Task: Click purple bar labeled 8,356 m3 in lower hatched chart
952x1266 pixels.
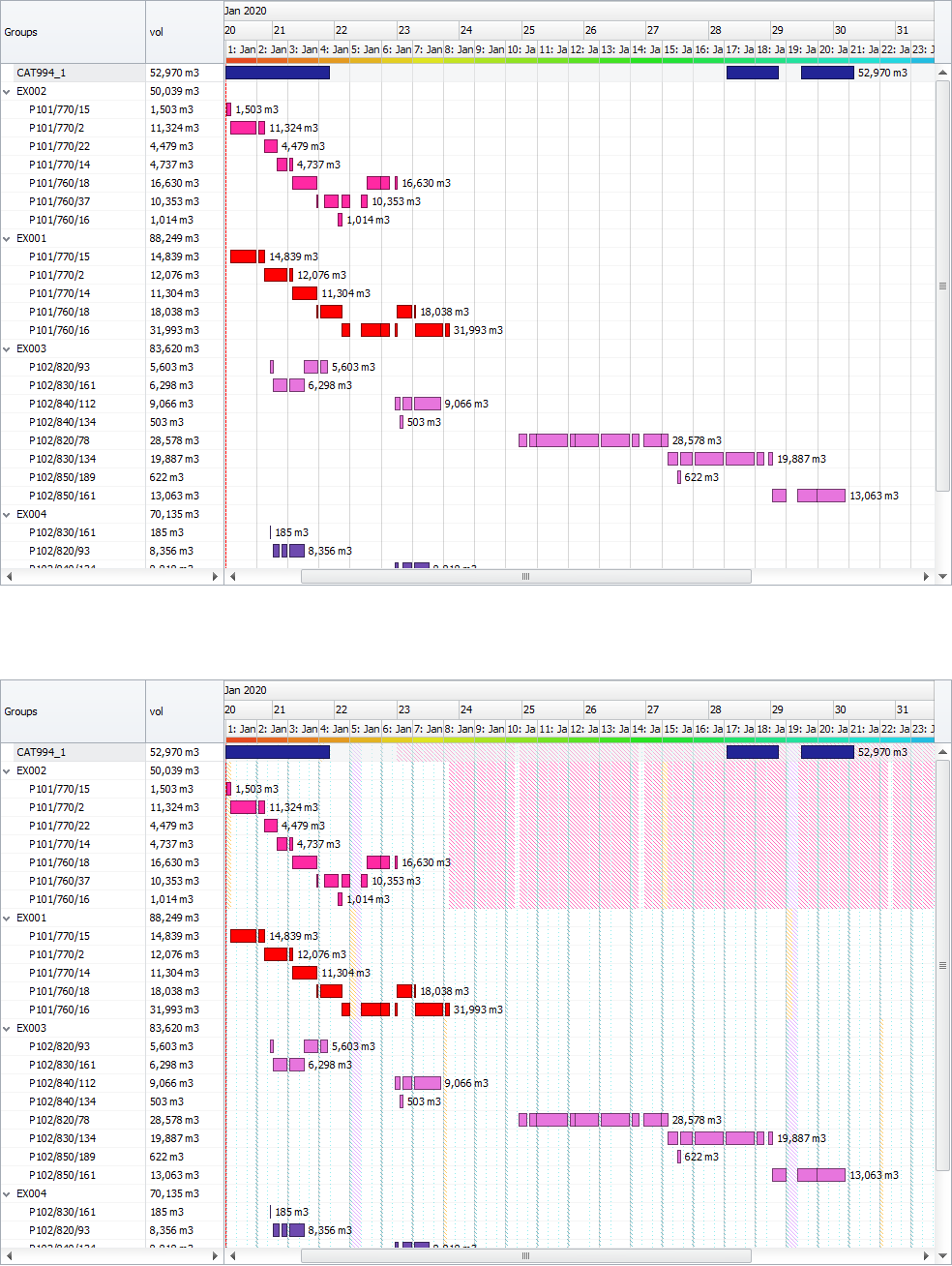Action: tap(297, 1230)
